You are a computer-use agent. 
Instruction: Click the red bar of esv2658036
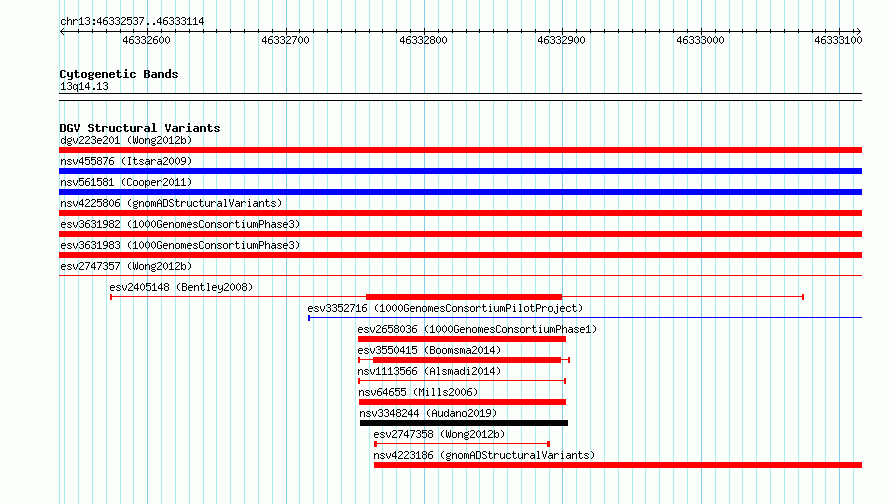click(x=461, y=339)
